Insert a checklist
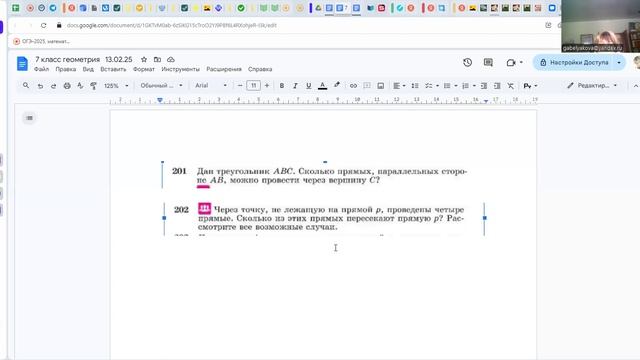 point(428,86)
